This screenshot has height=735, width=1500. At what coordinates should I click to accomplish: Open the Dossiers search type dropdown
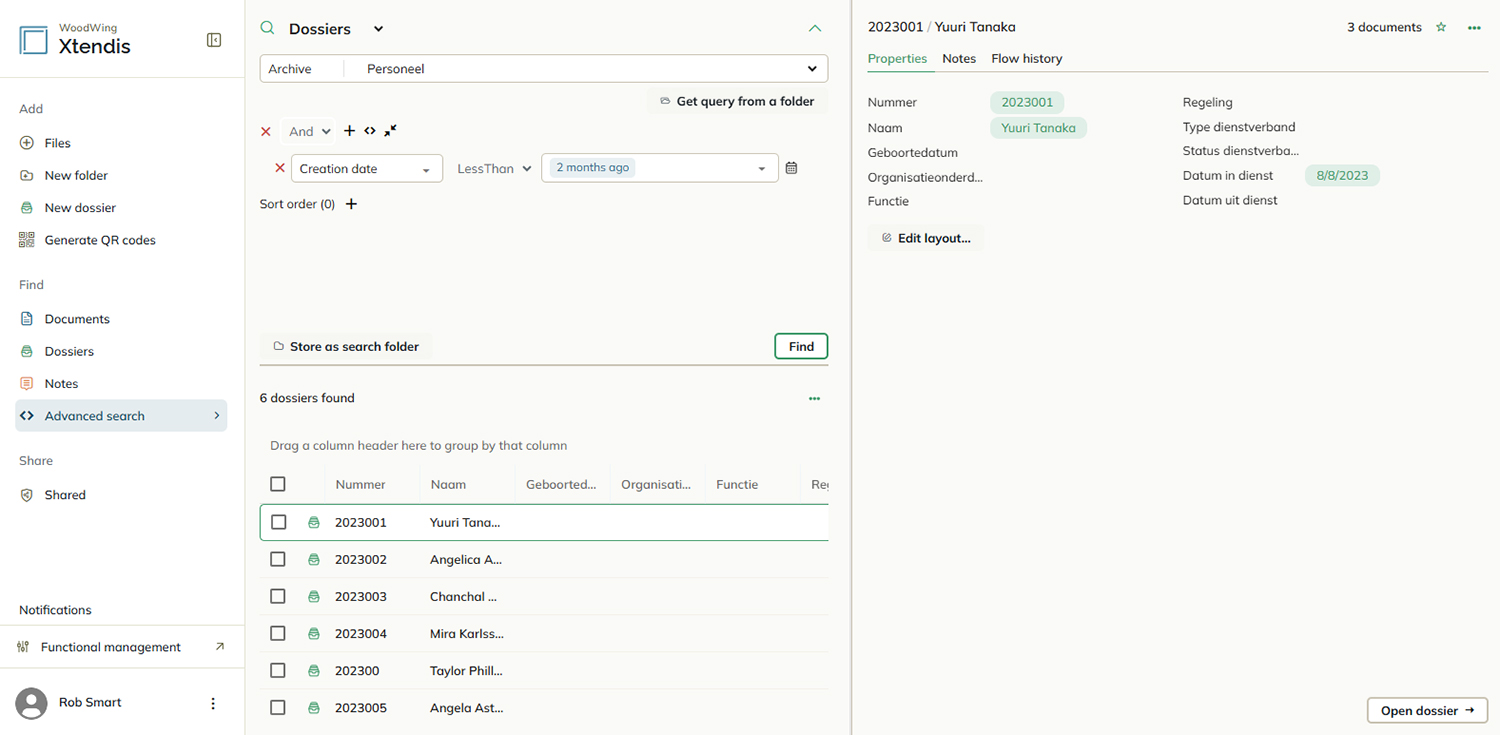(378, 29)
